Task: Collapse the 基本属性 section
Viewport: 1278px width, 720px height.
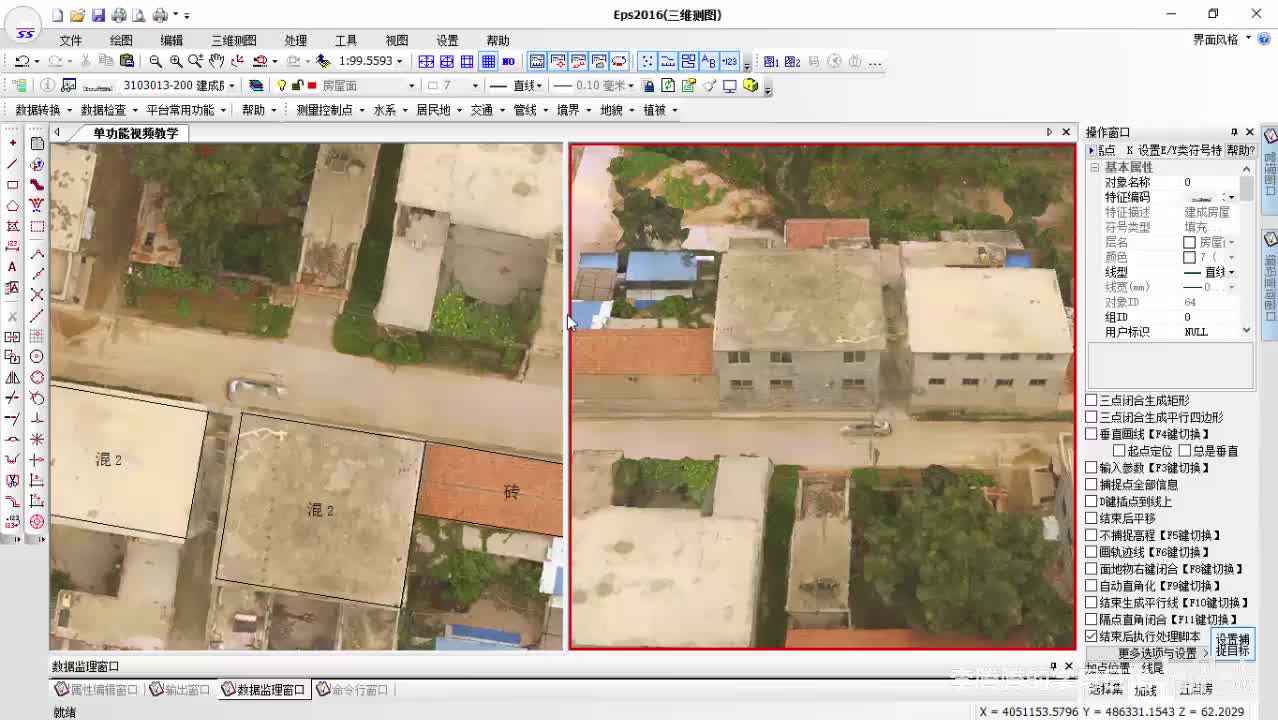Action: pyautogui.click(x=1095, y=167)
